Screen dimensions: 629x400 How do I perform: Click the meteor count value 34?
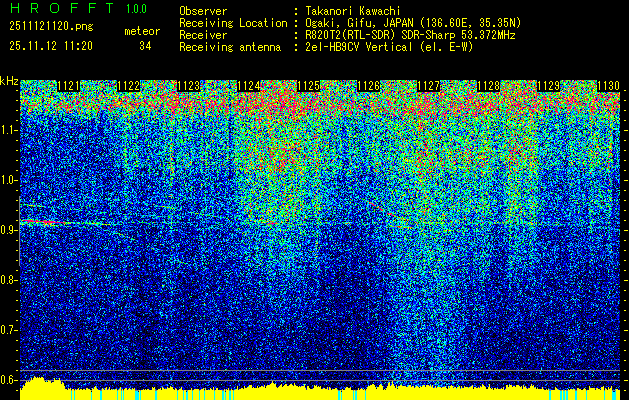point(145,45)
